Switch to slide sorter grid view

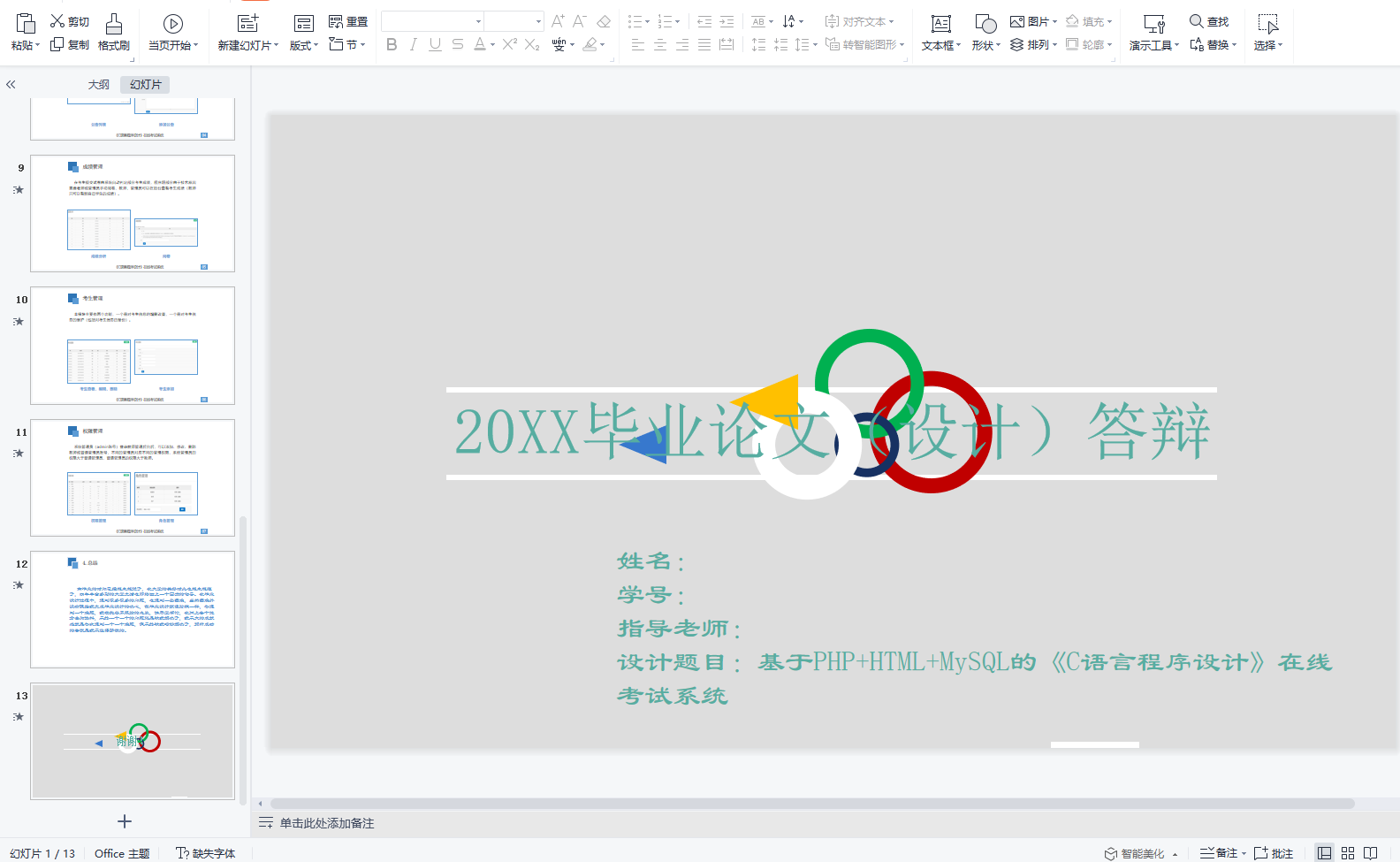coord(1348,853)
